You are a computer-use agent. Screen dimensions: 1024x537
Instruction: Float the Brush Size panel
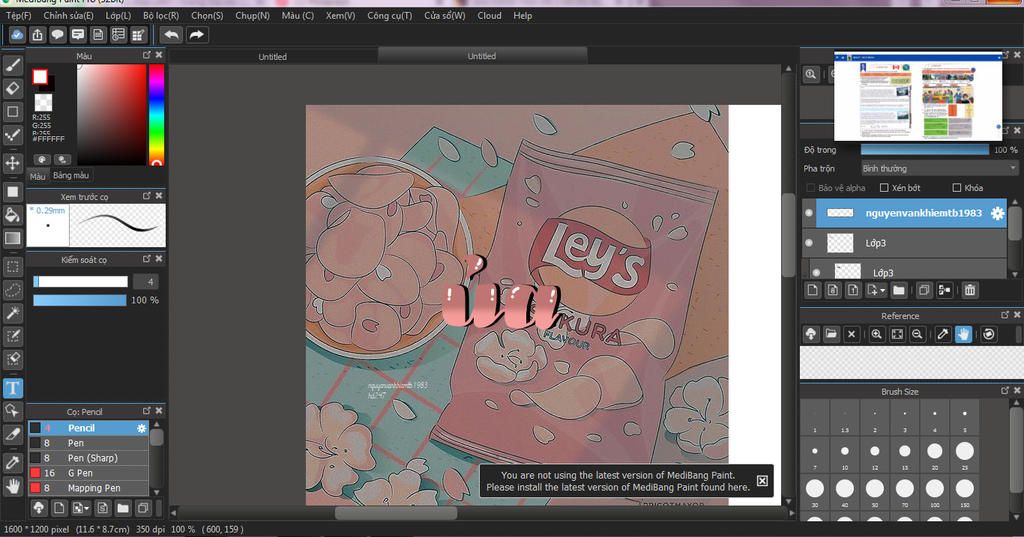pyautogui.click(x=1004, y=391)
